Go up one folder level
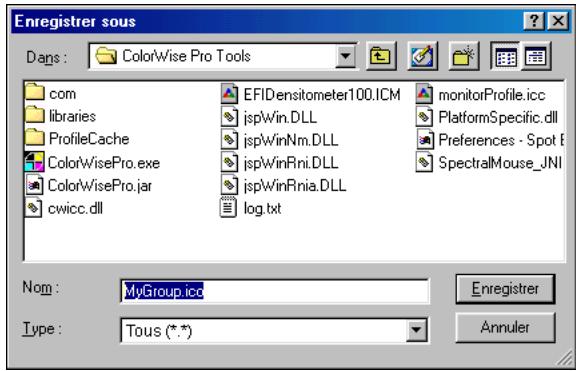The image size is (576, 371). (x=381, y=56)
